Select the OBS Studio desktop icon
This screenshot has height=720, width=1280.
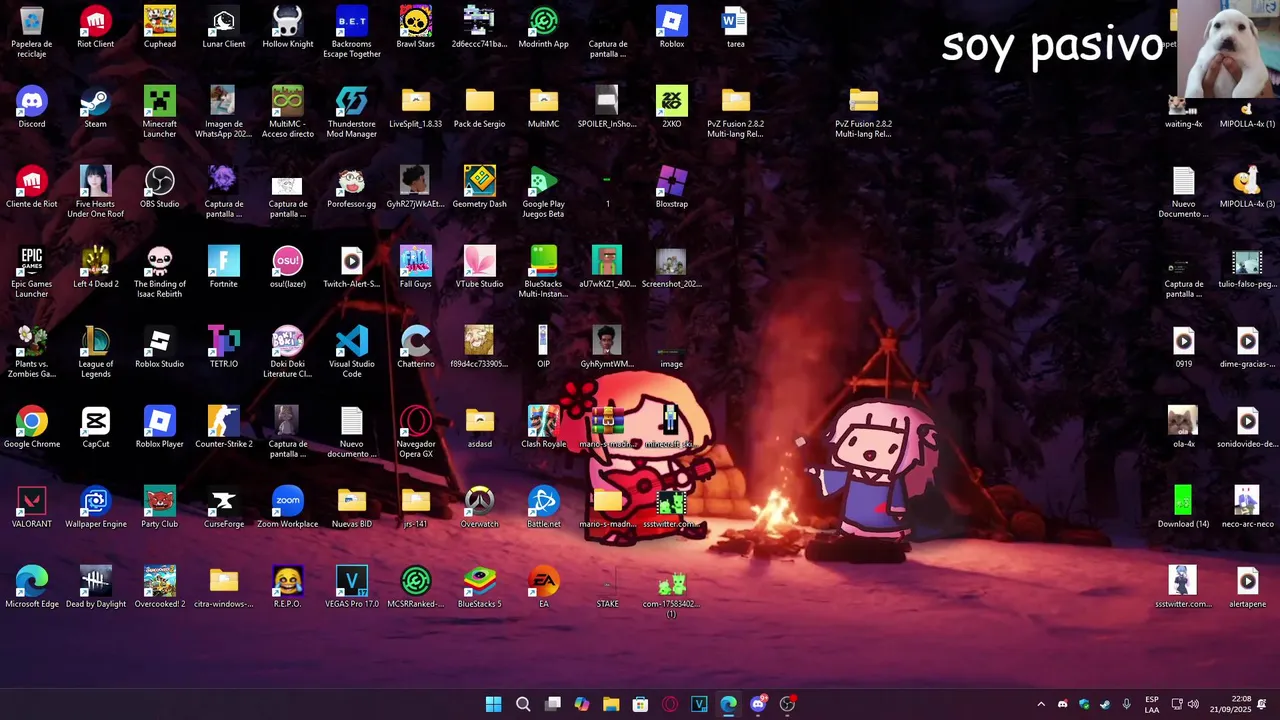coord(160,187)
